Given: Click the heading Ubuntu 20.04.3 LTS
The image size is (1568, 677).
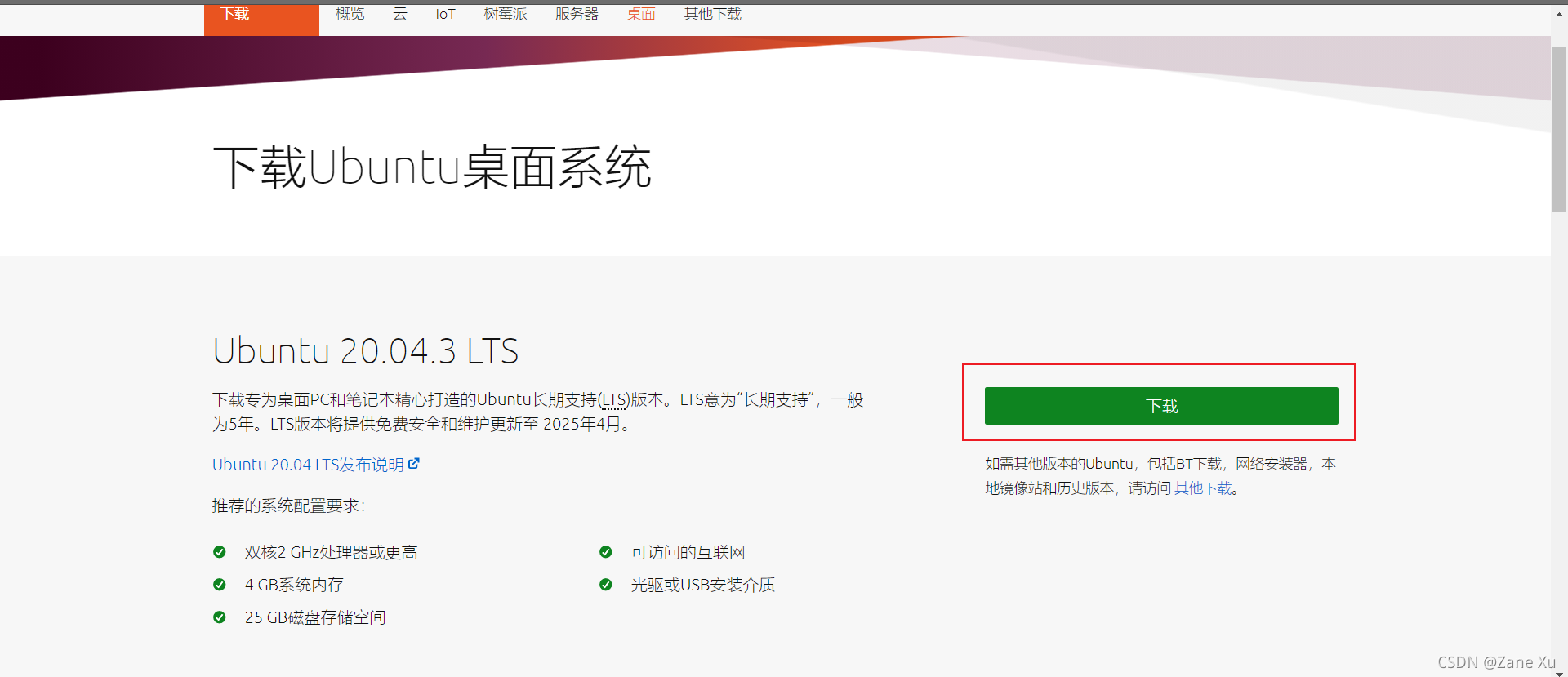Looking at the screenshot, I should click(366, 351).
